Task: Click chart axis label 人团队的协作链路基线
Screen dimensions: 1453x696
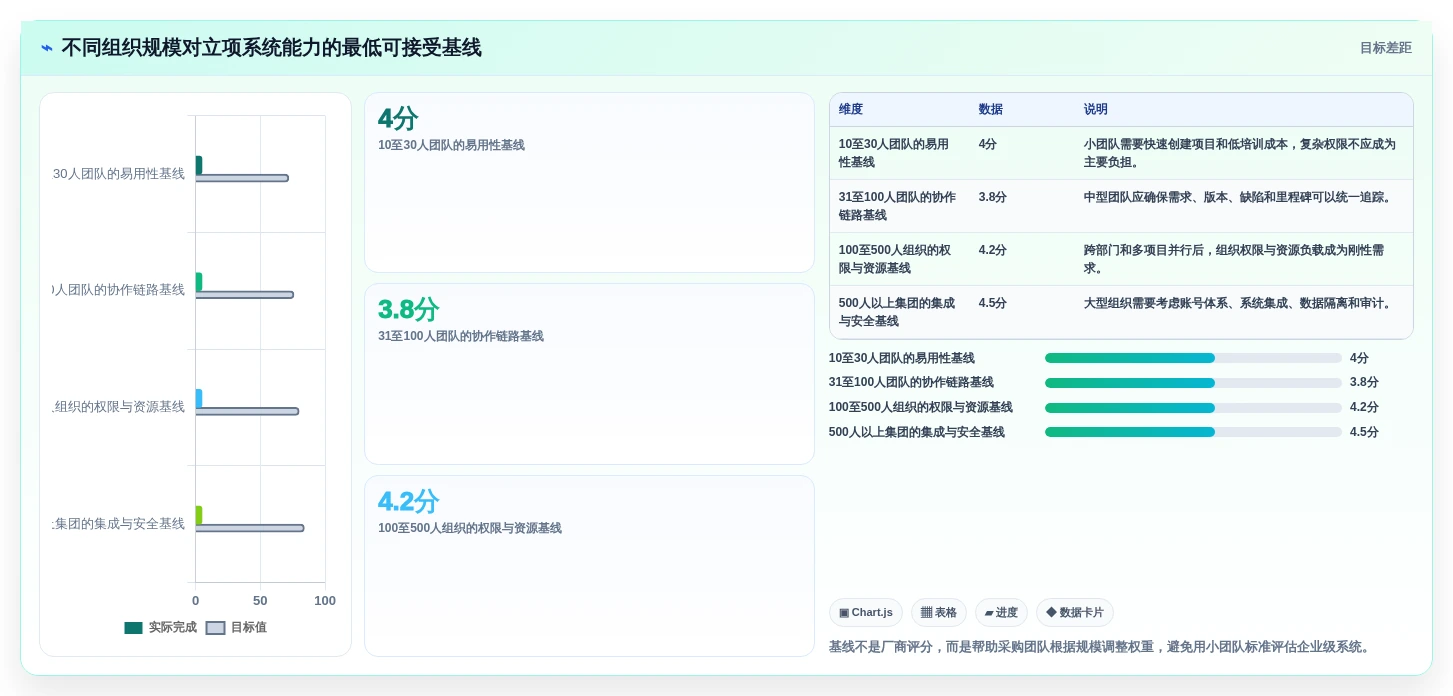Action: (119, 290)
